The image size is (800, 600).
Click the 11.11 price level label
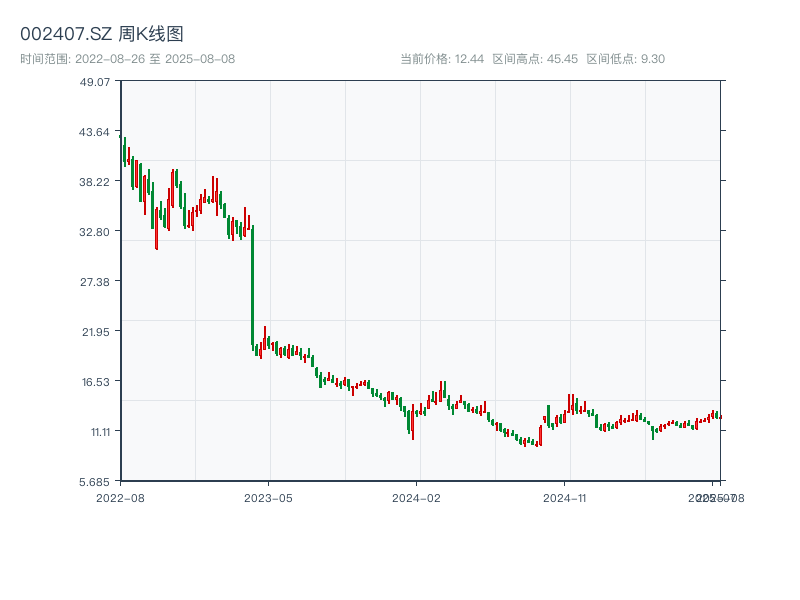point(95,431)
